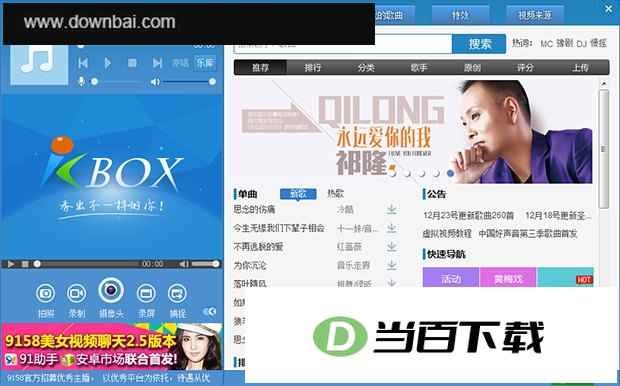Select the 评分 rating tab

(525, 68)
